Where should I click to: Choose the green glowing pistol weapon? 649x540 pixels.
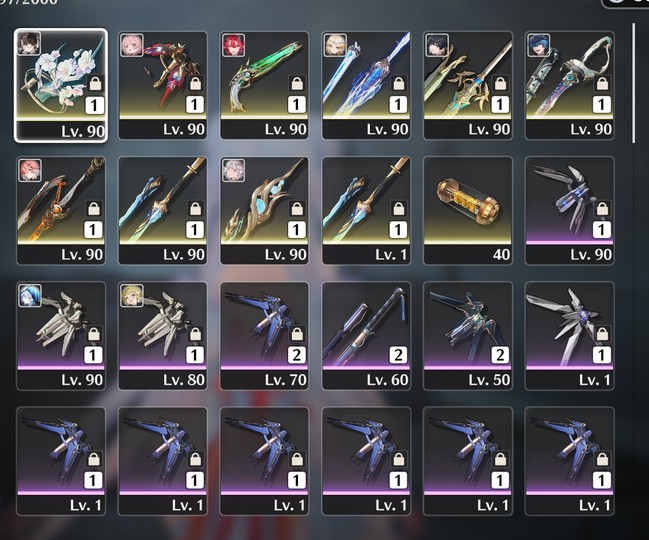pos(264,85)
